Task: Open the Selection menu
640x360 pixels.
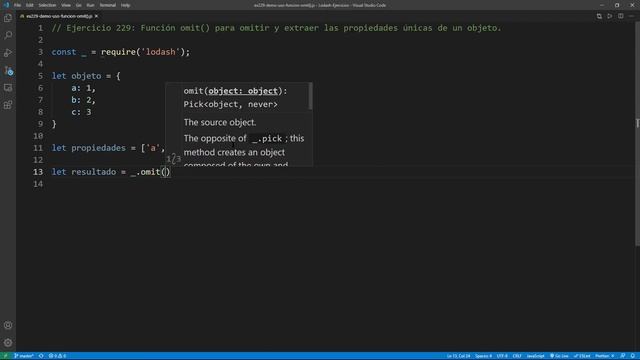Action: pyautogui.click(x=47, y=5)
